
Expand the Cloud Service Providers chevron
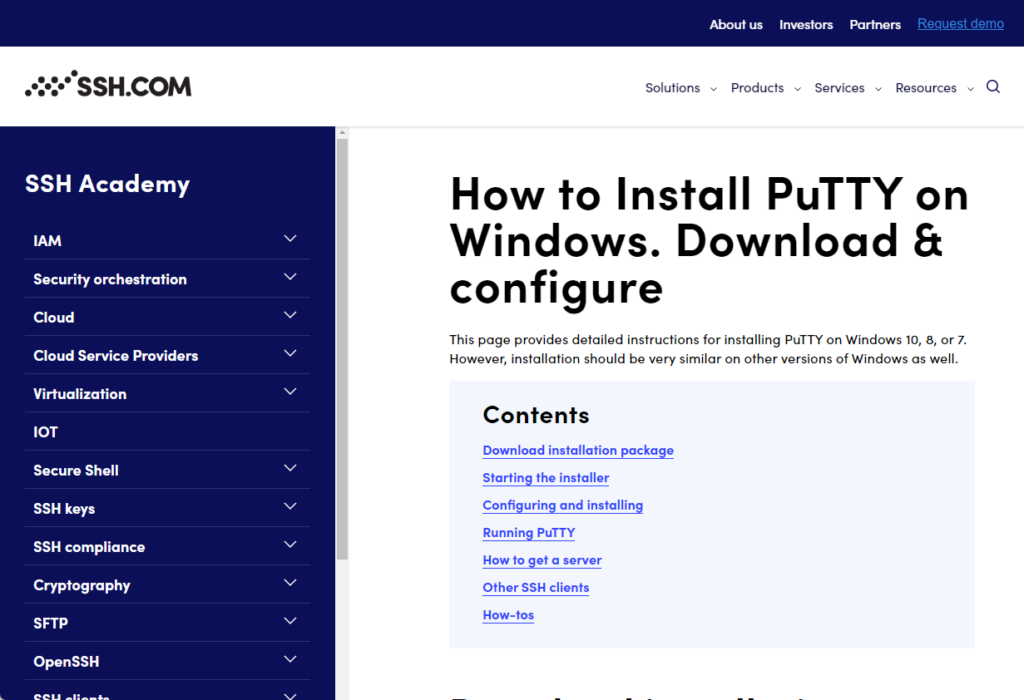click(x=290, y=353)
